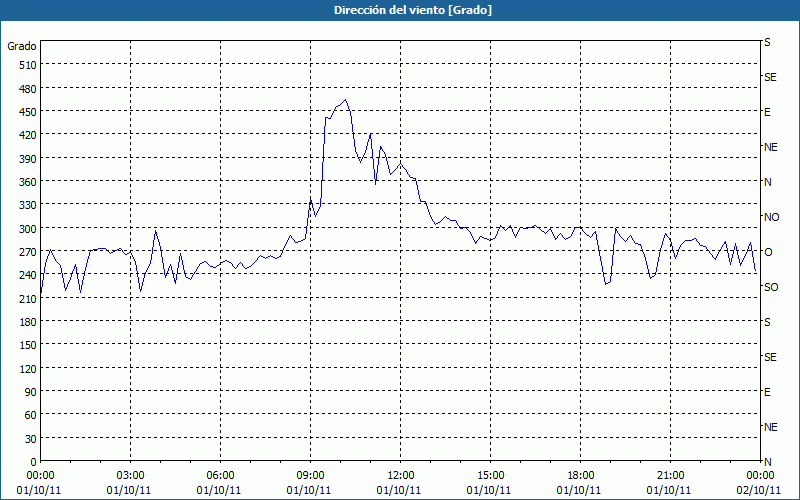Click the 'Grado' axis unit label
This screenshot has width=800, height=500.
point(22,46)
